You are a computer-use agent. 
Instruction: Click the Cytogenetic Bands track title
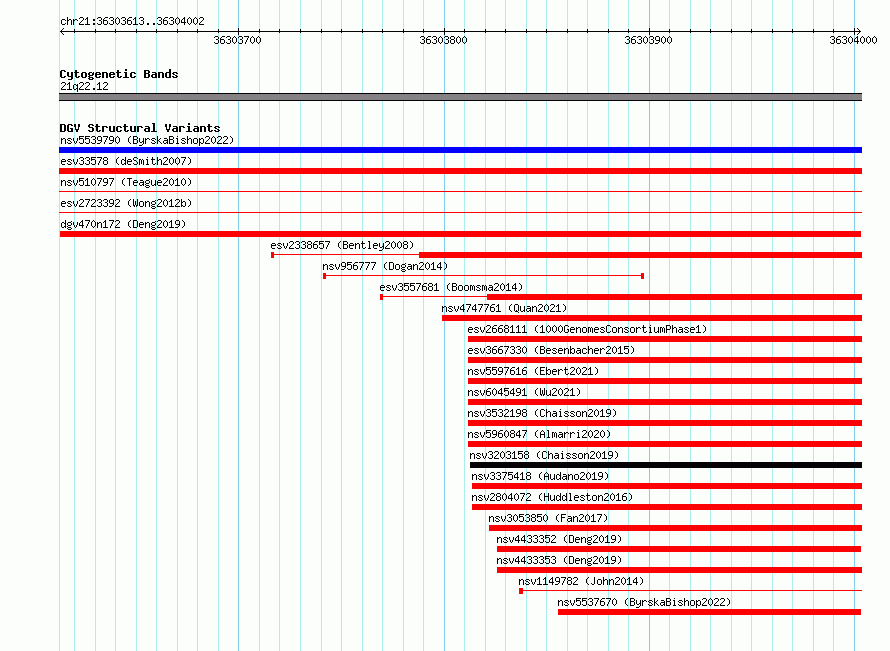pyautogui.click(x=119, y=74)
